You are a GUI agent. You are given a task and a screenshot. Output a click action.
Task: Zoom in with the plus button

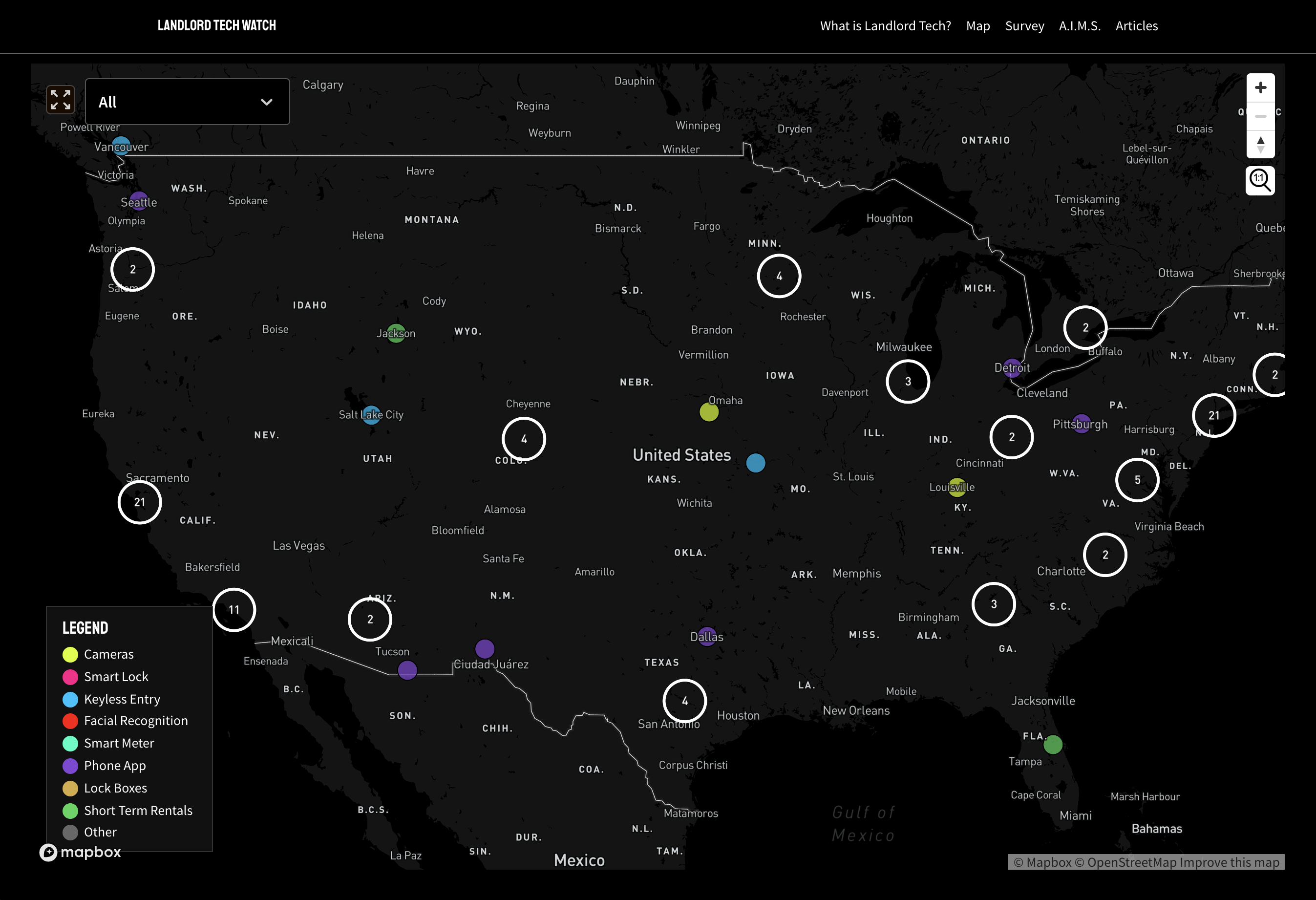pos(1260,88)
